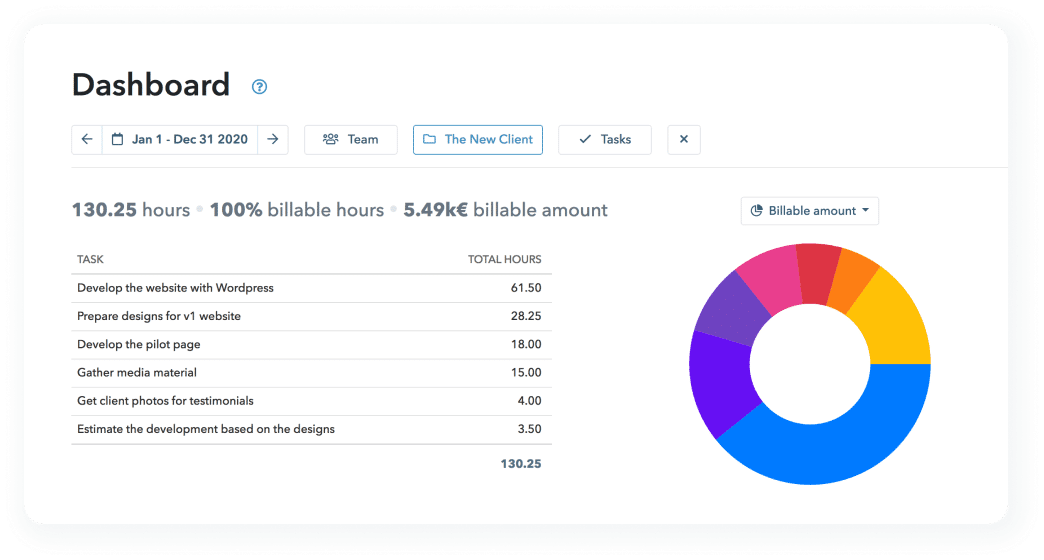1044x560 pixels.
Task: Click the X to clear filters
Action: coord(684,140)
